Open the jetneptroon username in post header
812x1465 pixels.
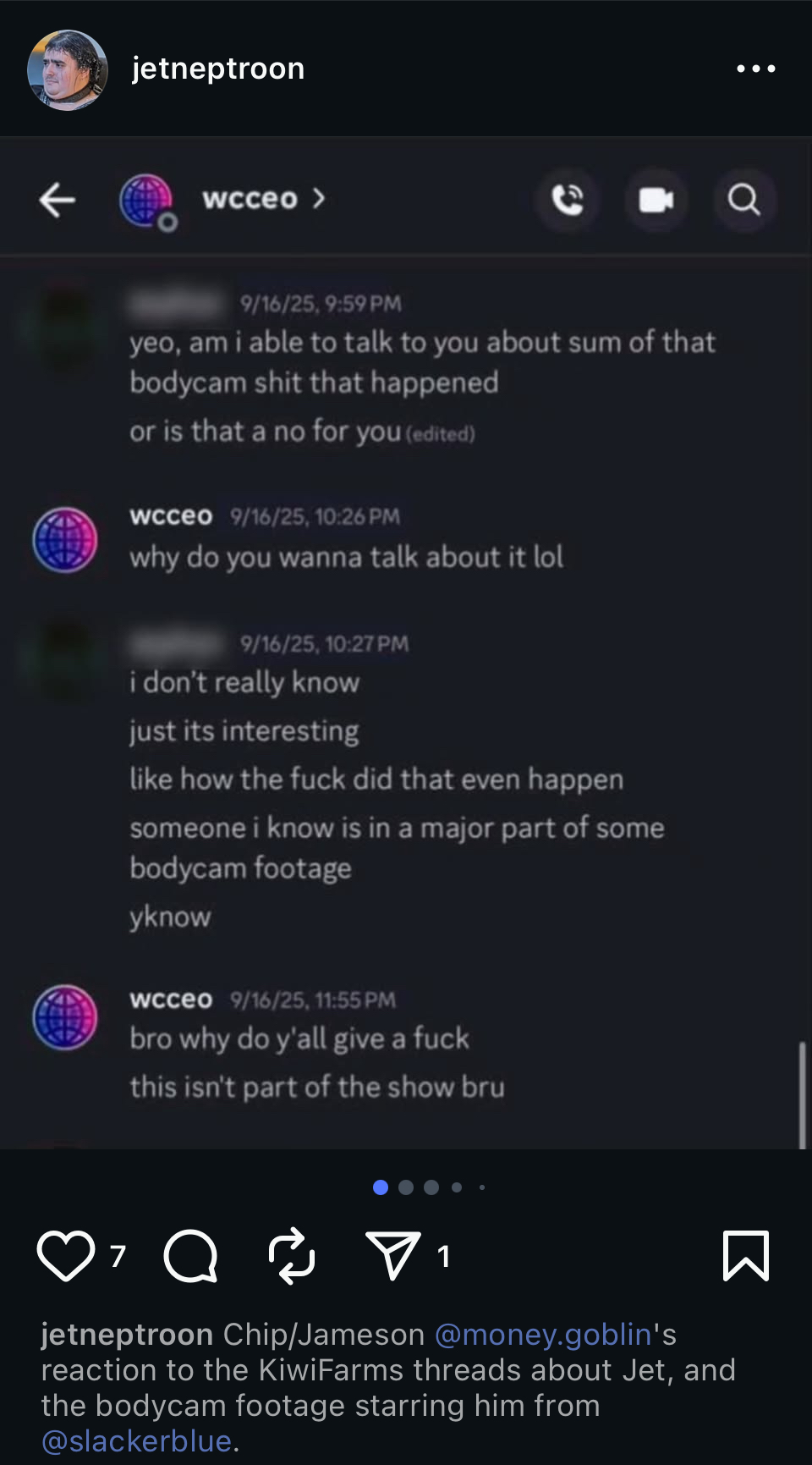[x=218, y=69]
